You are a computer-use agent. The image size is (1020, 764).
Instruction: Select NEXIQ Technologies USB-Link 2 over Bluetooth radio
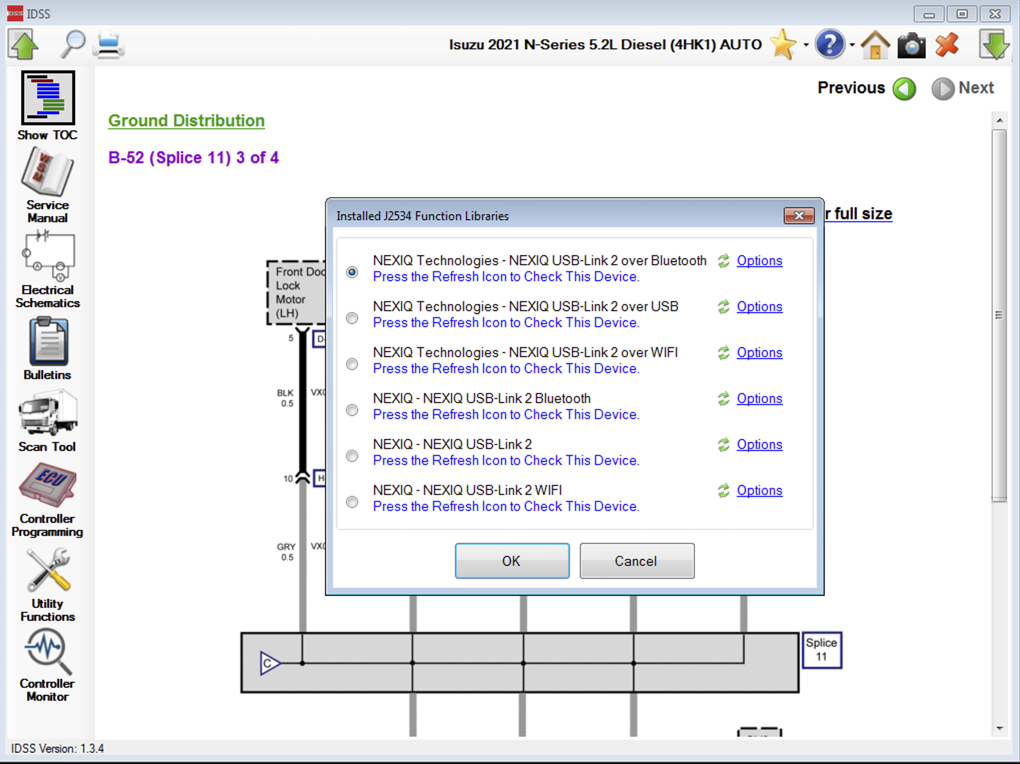[352, 272]
